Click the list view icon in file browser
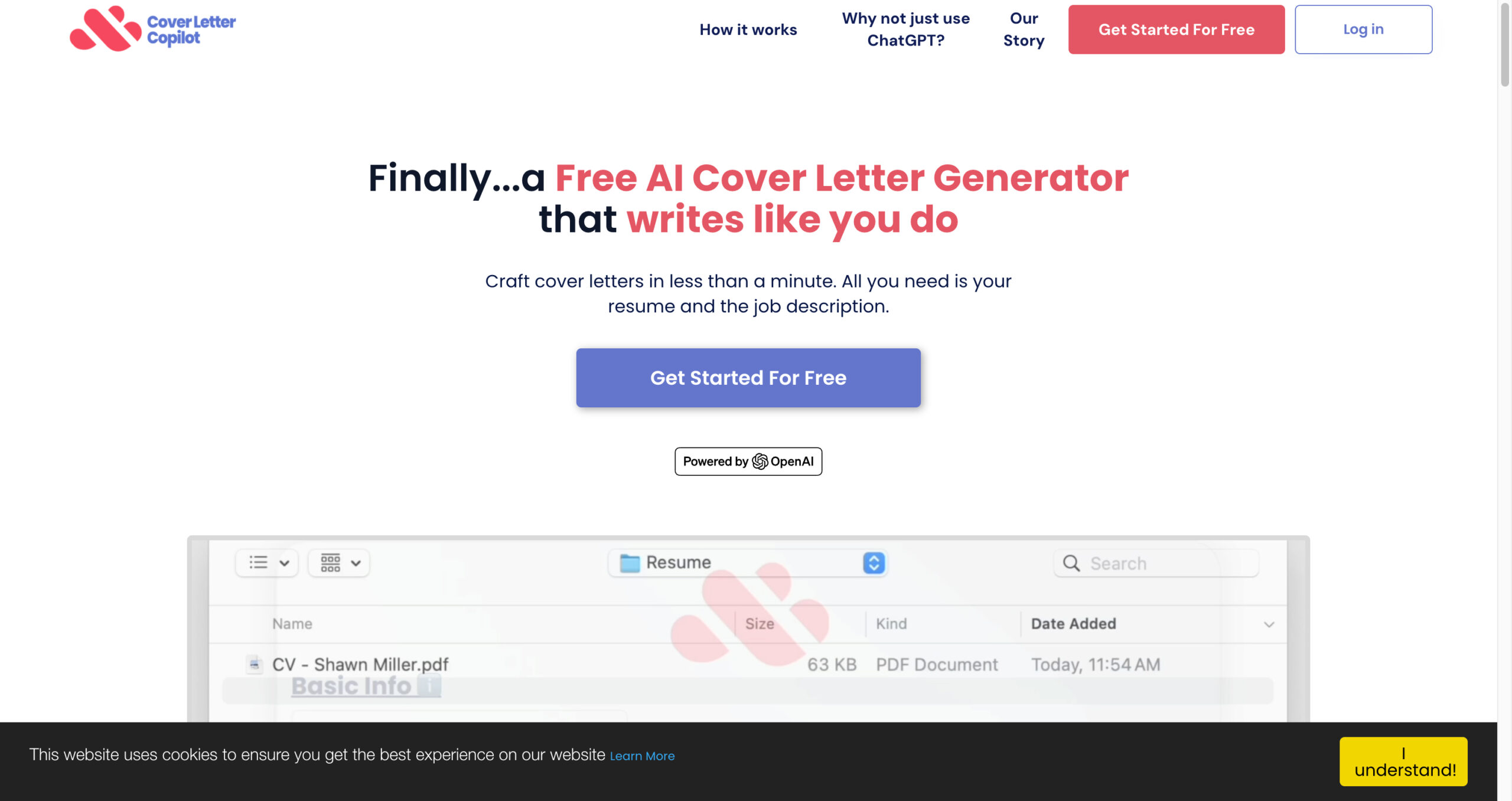 coord(259,561)
